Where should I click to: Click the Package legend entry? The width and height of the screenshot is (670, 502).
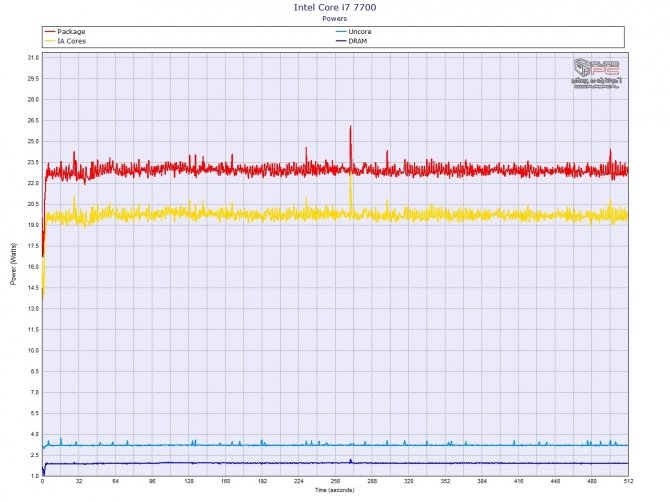[65, 32]
